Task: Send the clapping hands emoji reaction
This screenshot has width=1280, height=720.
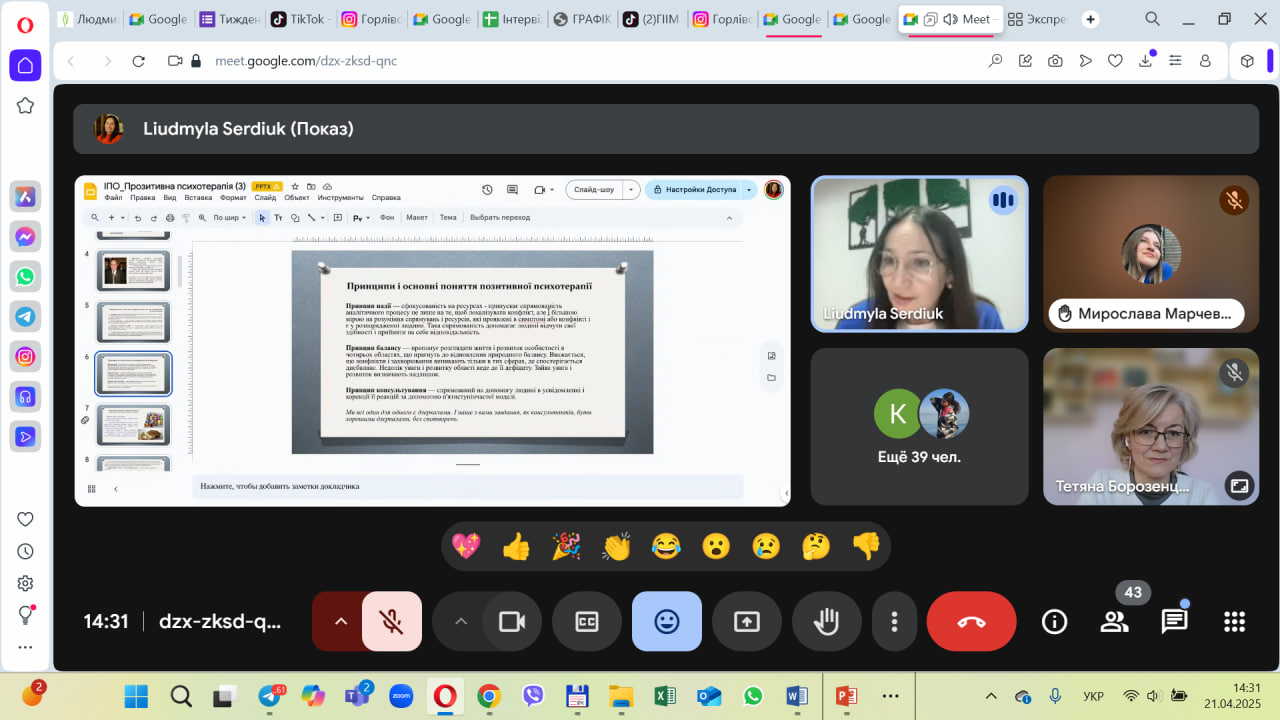Action: [x=616, y=546]
